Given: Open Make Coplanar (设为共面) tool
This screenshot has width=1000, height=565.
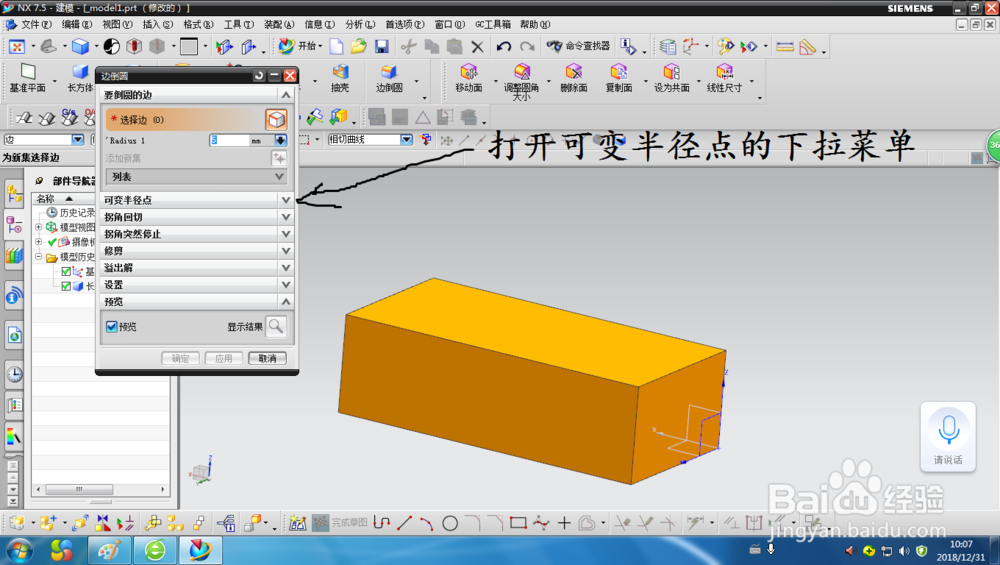Looking at the screenshot, I should pyautogui.click(x=672, y=78).
